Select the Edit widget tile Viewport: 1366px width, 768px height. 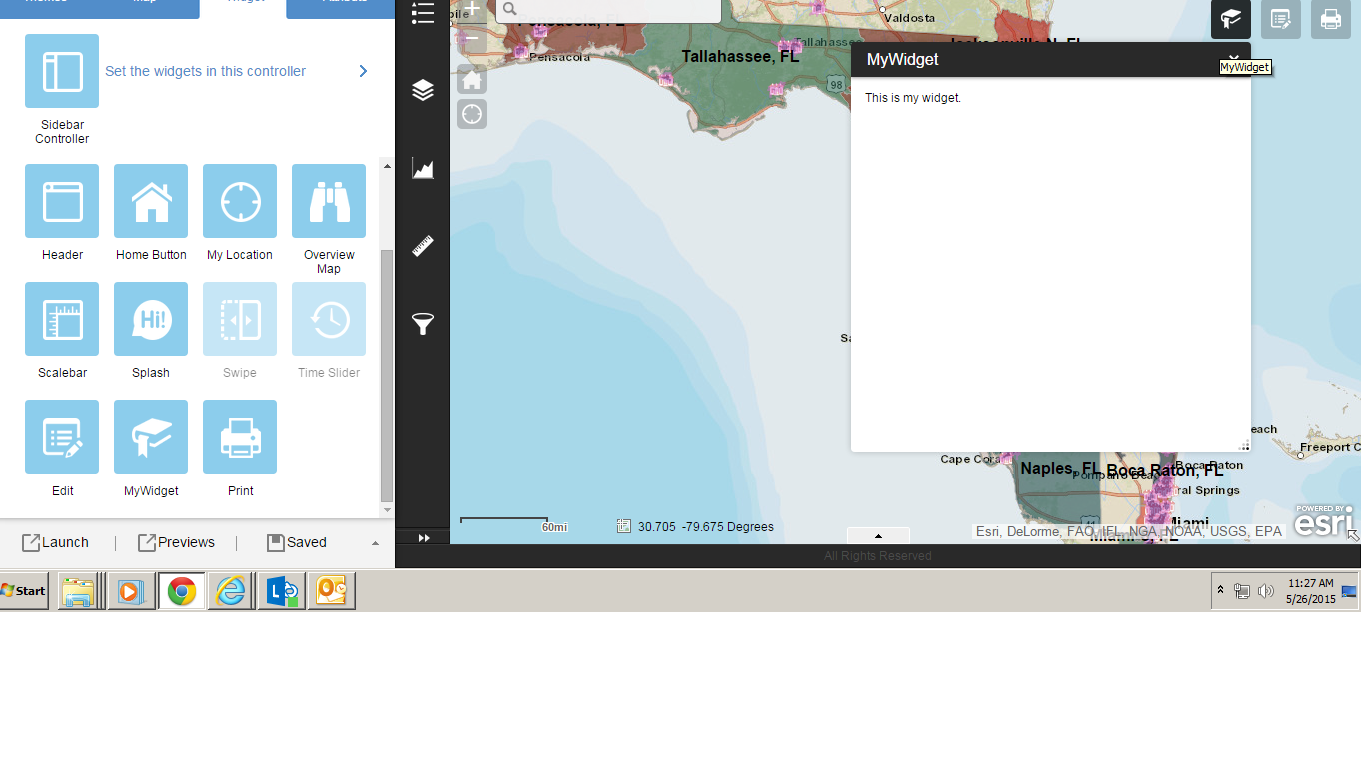(62, 437)
